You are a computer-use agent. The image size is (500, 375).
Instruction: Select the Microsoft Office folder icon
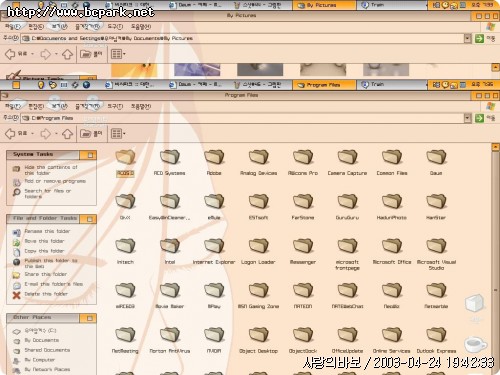tap(392, 246)
